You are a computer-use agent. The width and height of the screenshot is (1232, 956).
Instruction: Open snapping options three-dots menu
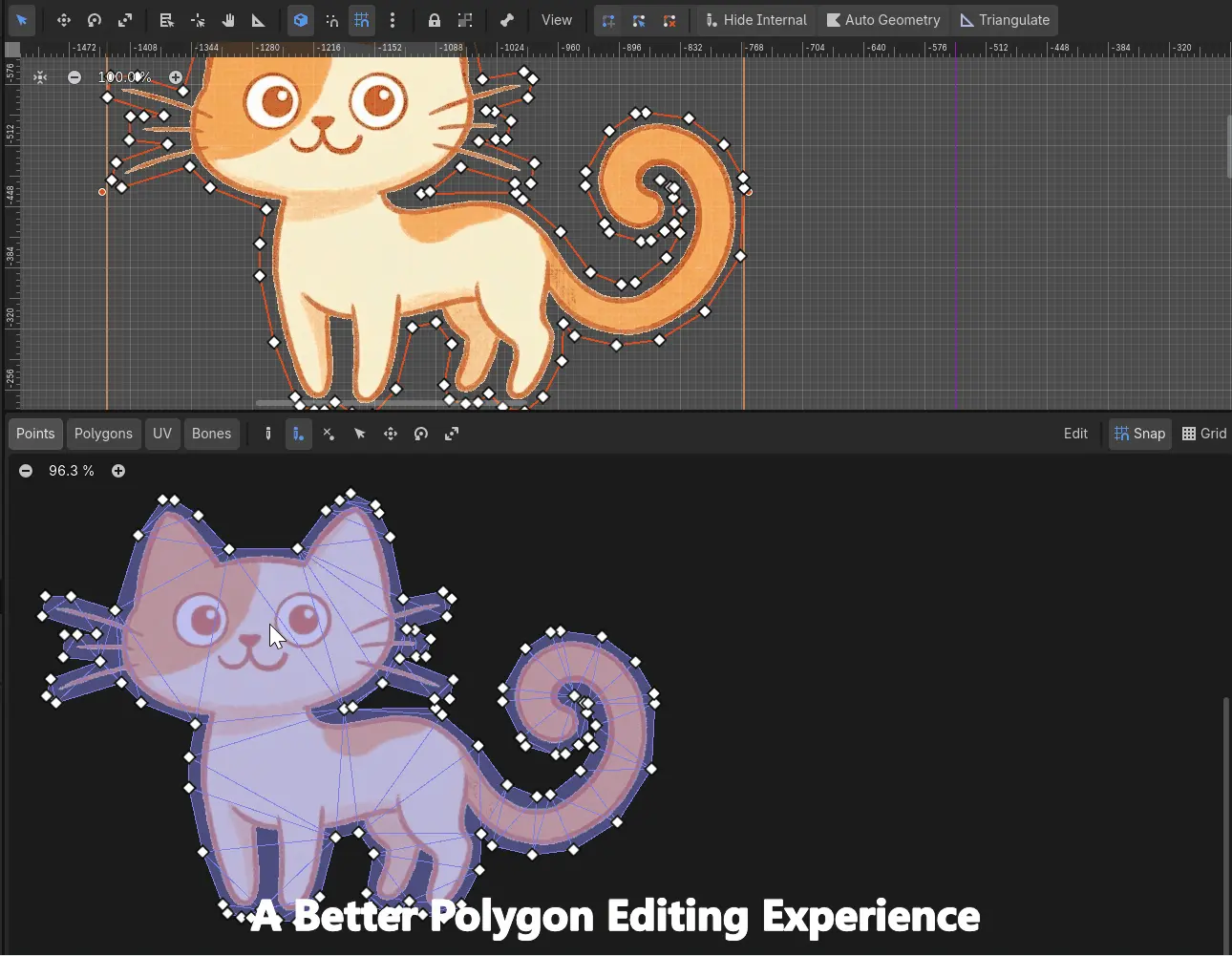(393, 20)
